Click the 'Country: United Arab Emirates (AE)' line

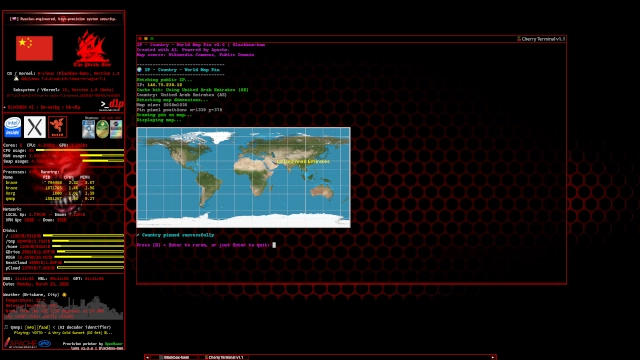182,95
